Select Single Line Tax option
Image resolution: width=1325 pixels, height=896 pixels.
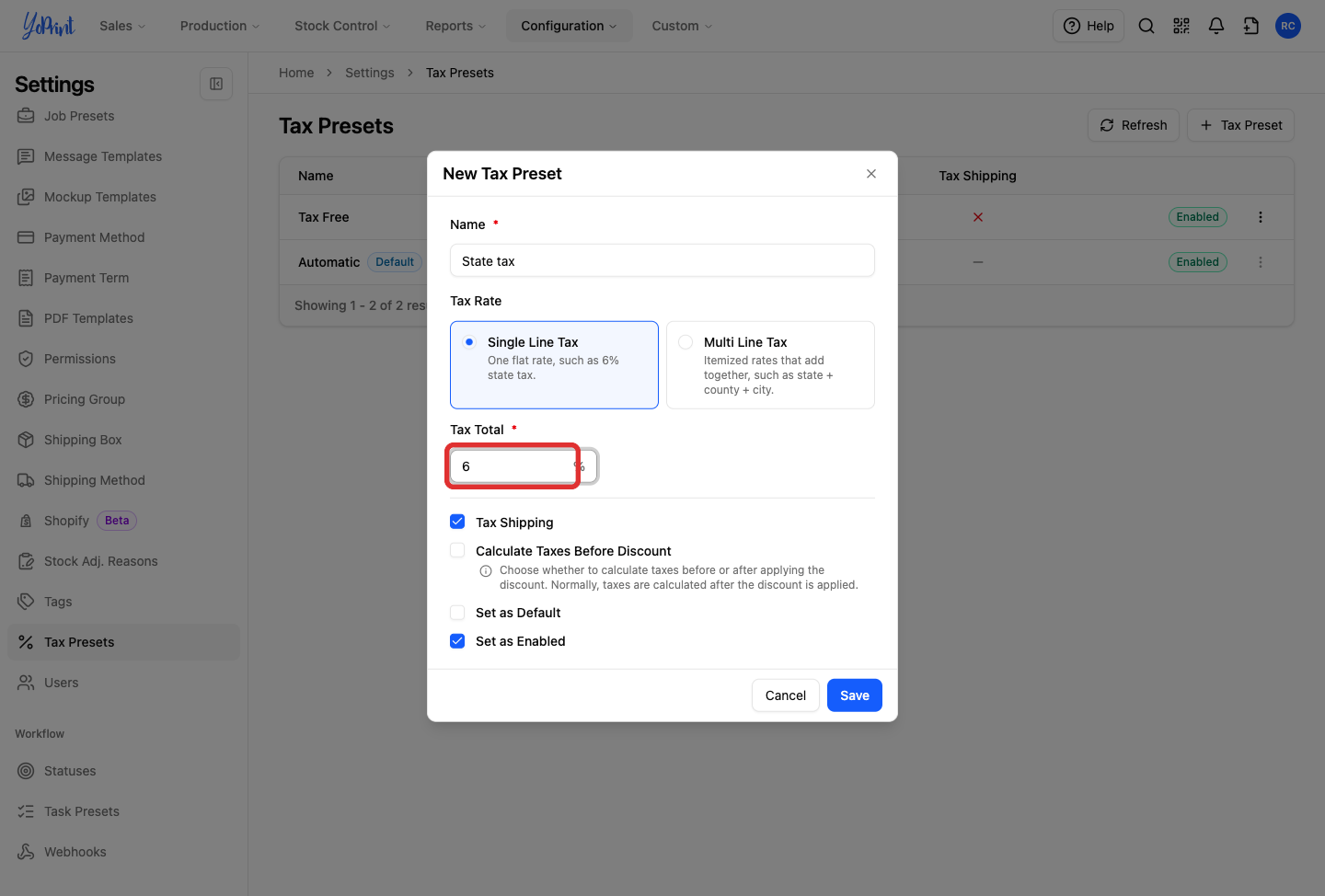pyautogui.click(x=554, y=364)
